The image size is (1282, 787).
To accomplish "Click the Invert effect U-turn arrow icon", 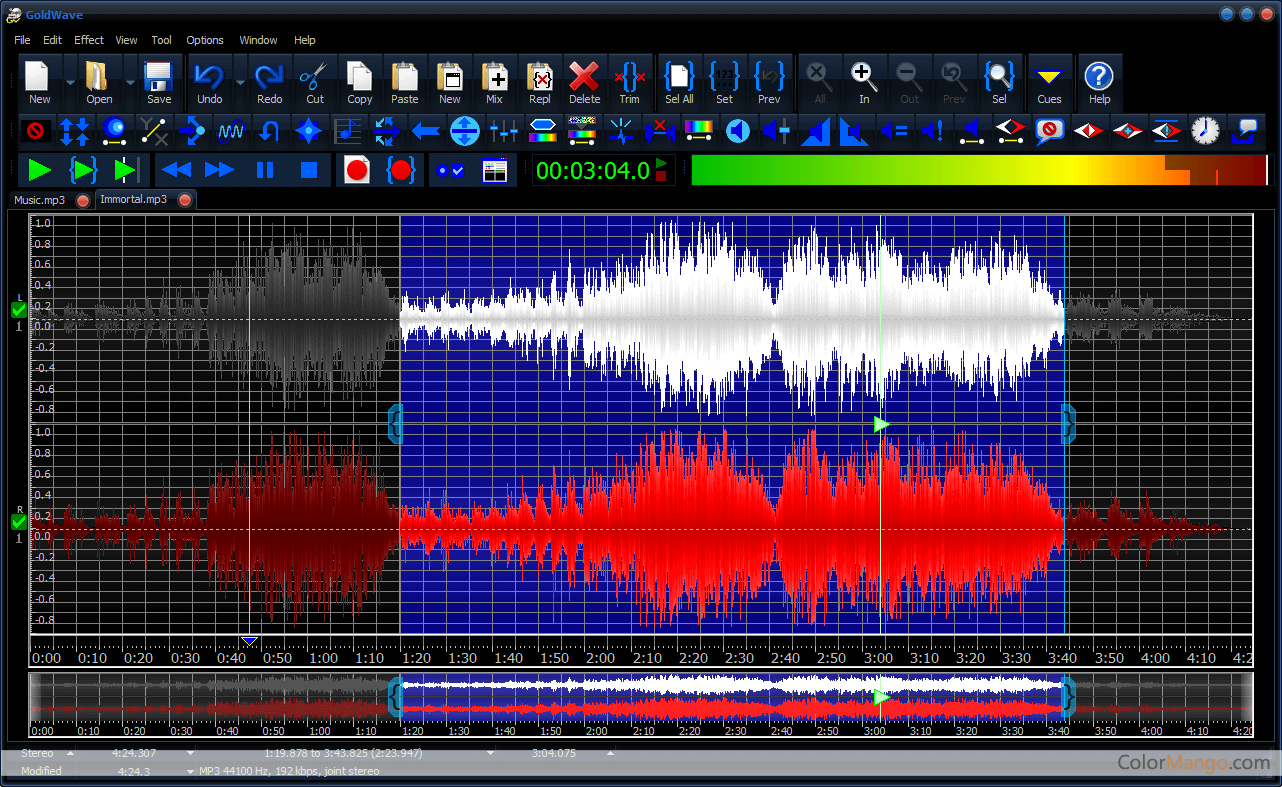I will (x=270, y=131).
